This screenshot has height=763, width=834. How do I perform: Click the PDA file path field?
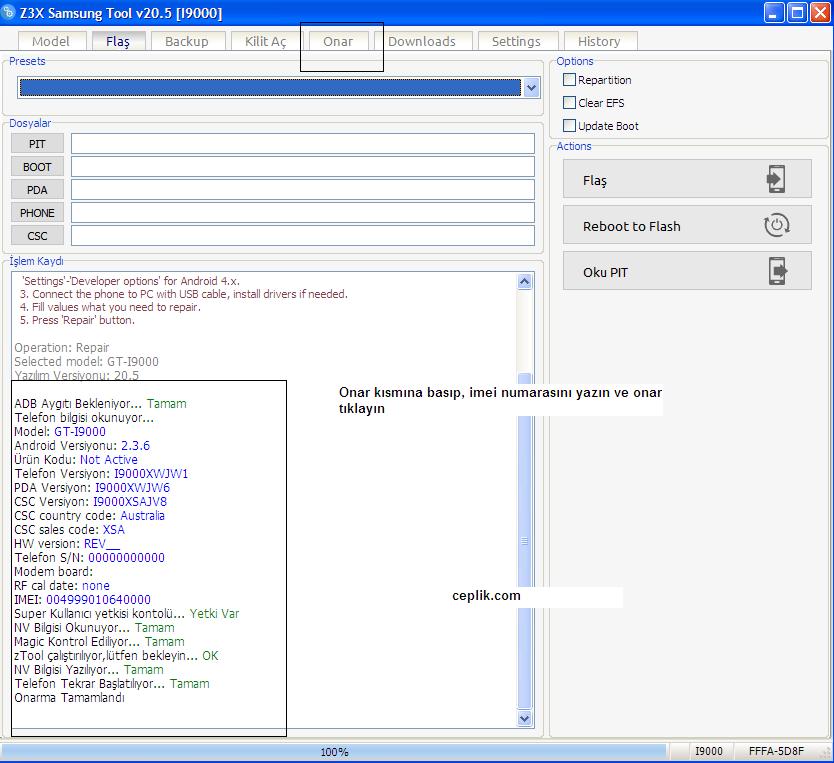point(303,190)
